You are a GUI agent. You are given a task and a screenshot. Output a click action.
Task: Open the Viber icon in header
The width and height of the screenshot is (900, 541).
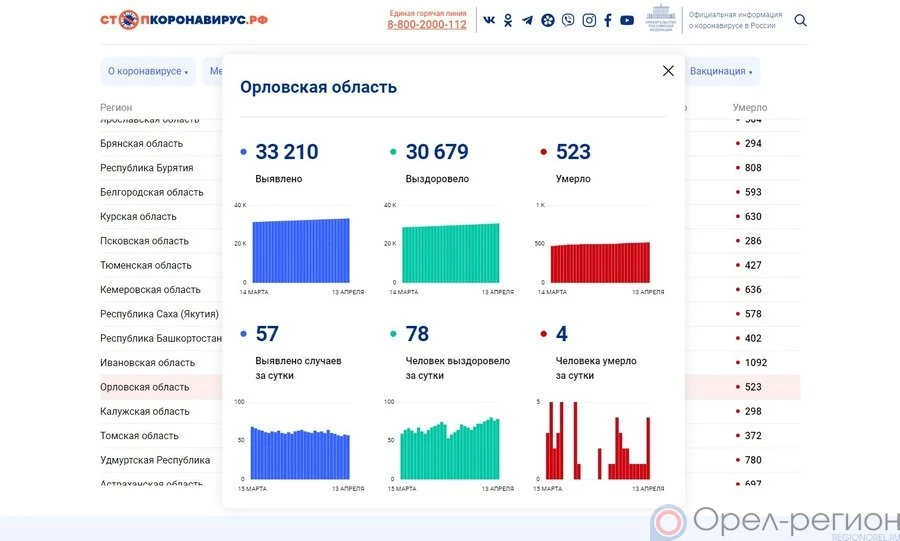tap(568, 20)
